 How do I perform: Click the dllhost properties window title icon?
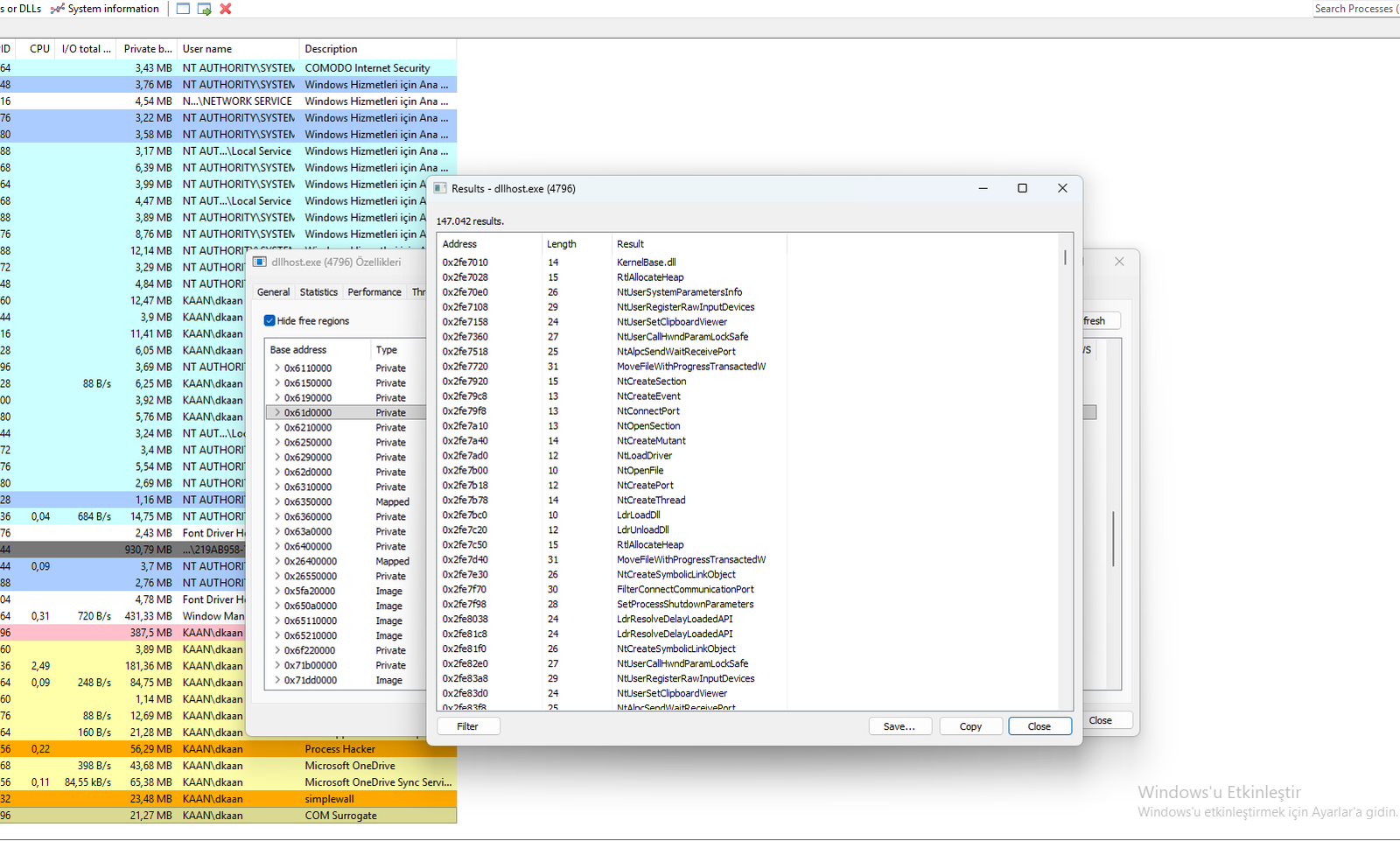pos(260,262)
